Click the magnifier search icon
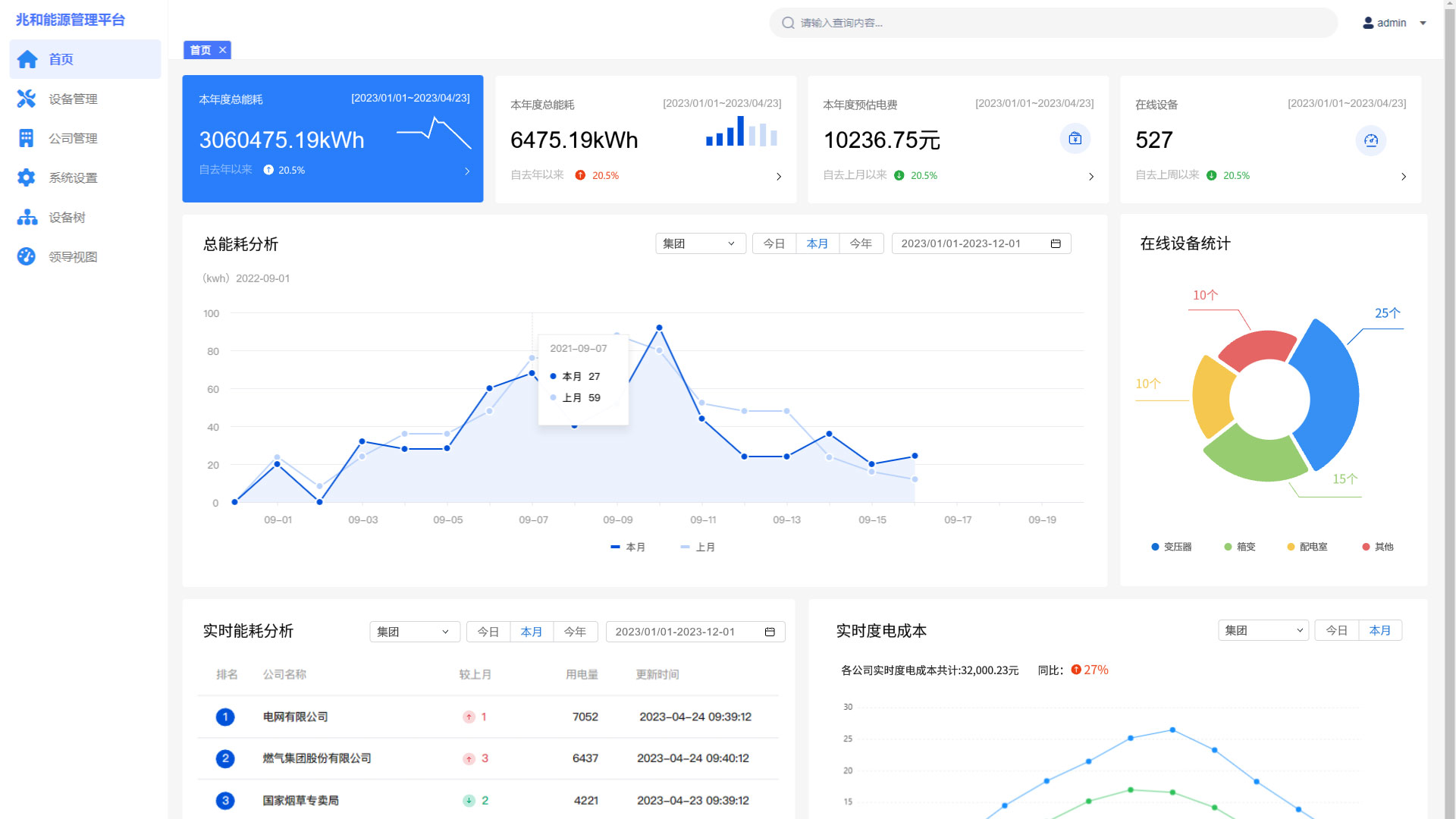 [x=789, y=23]
